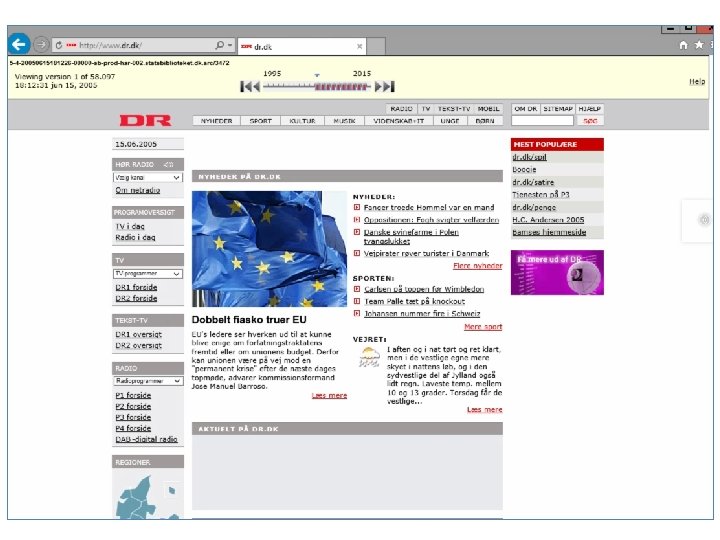720x540 pixels.
Task: Click the MOBIL top navigation item
Action: click(488, 109)
